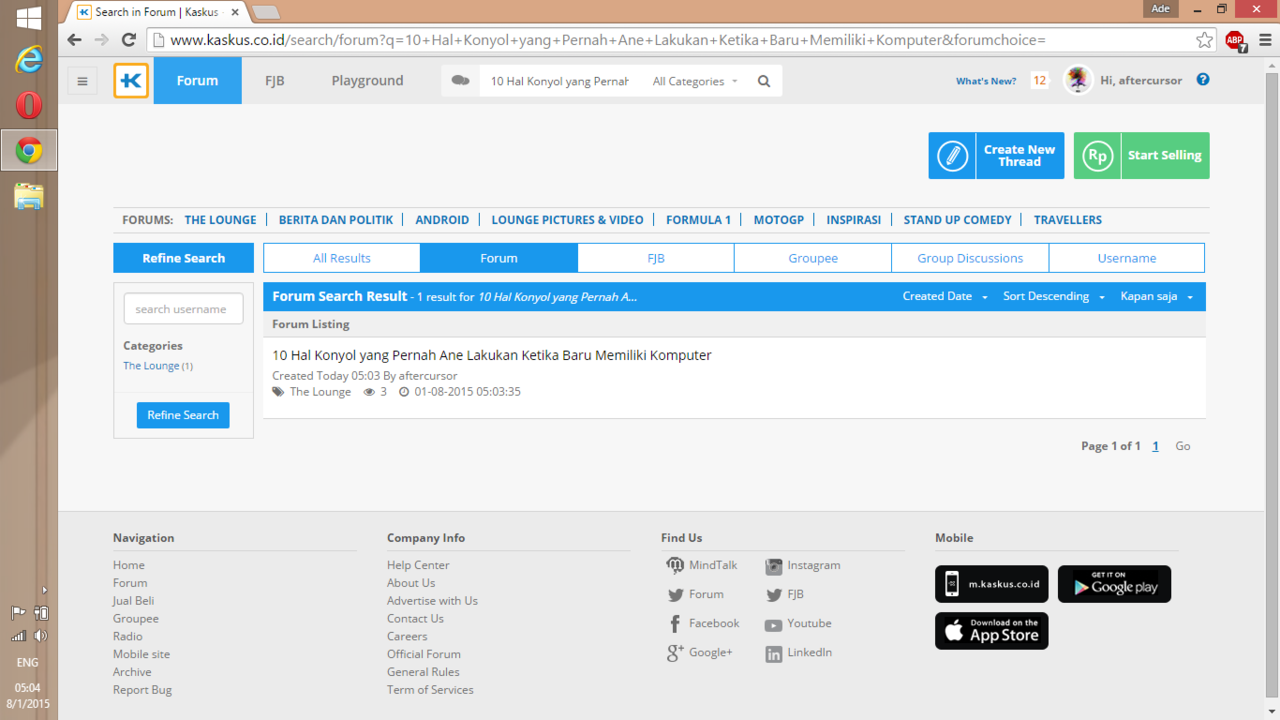This screenshot has width=1280, height=720.
Task: Bookmark page with the star icon
Action: 1204,40
